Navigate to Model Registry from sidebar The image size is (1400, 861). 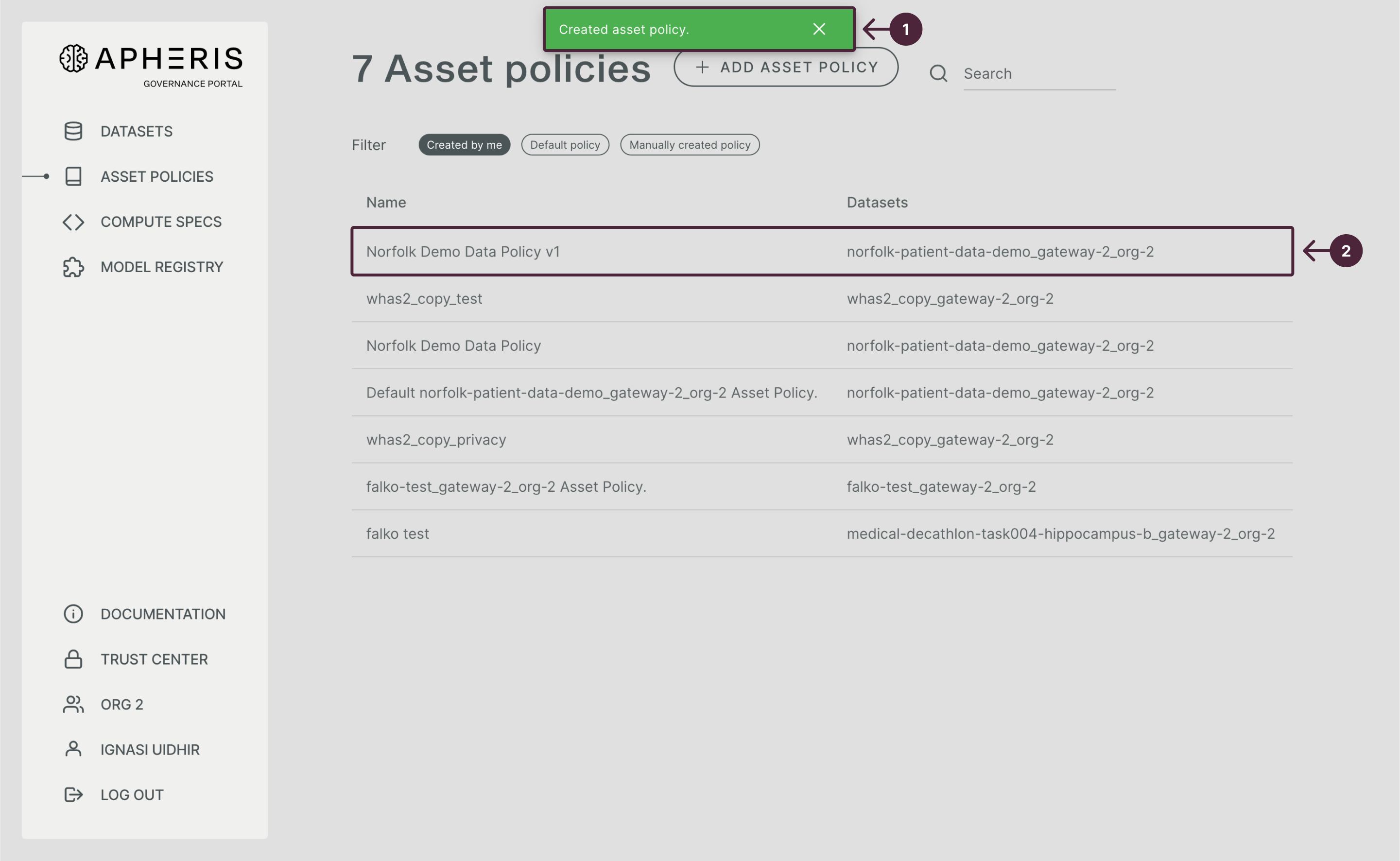[161, 266]
